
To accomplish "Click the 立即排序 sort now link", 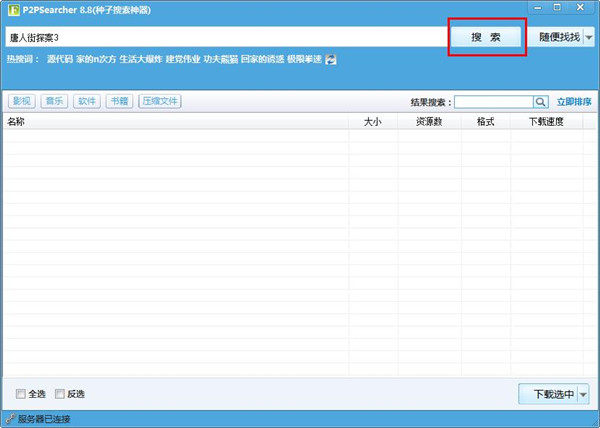I will click(574, 102).
